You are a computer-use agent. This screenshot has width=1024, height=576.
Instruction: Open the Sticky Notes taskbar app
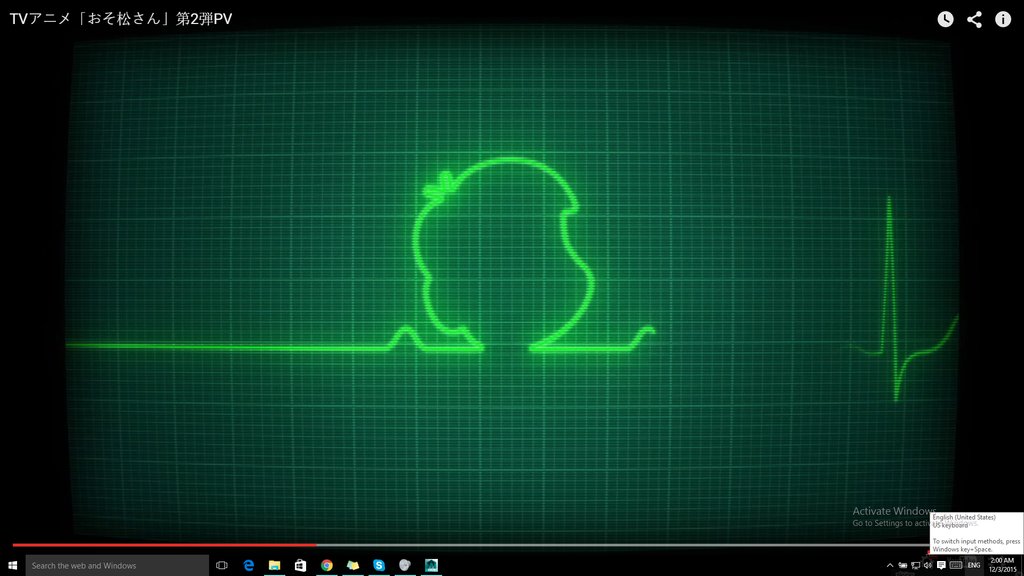click(x=353, y=565)
